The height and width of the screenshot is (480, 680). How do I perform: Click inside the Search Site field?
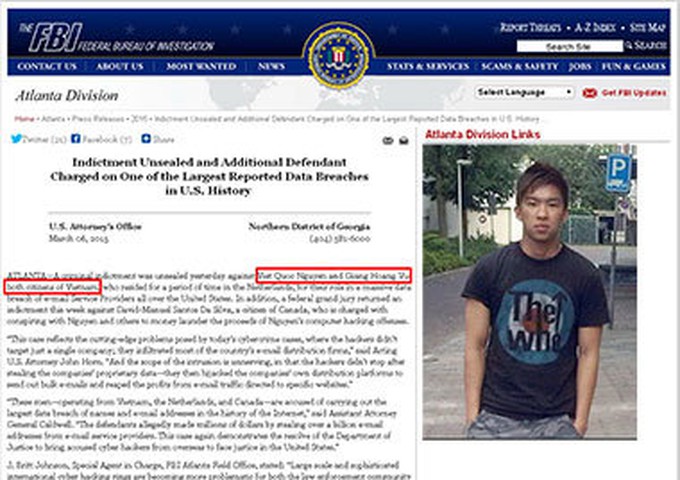570,46
